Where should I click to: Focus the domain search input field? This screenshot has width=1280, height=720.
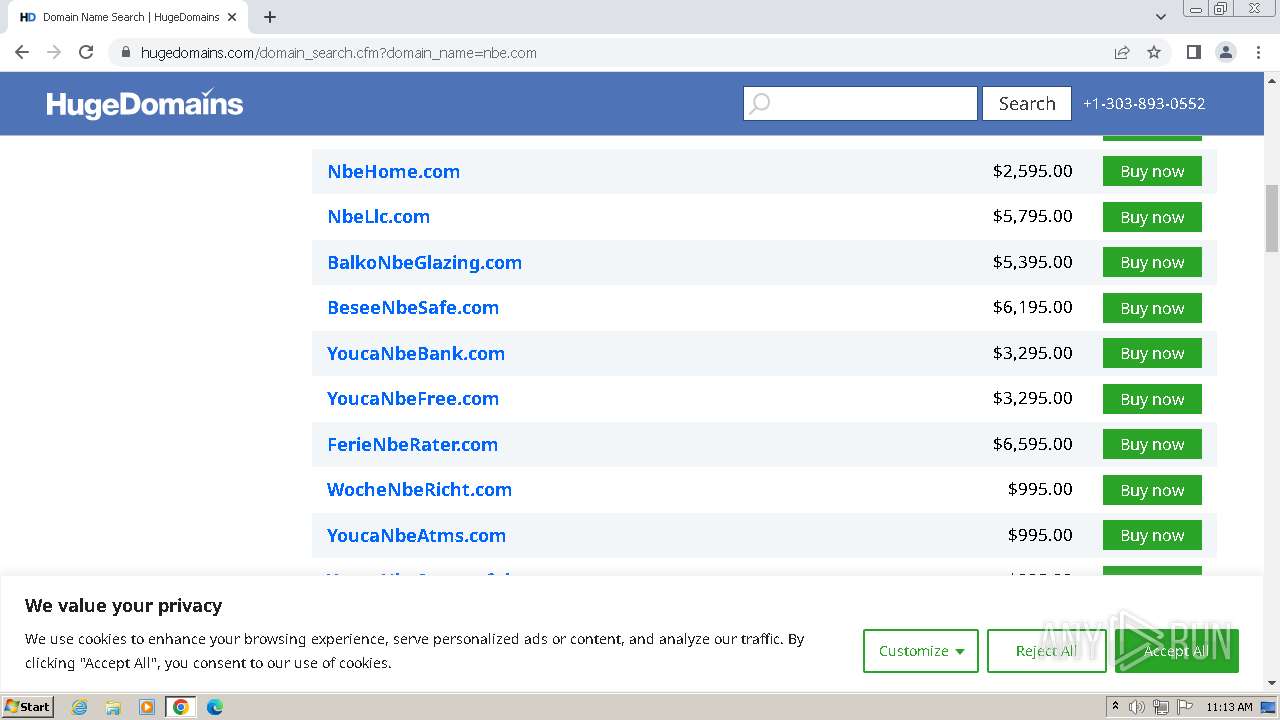pos(860,103)
